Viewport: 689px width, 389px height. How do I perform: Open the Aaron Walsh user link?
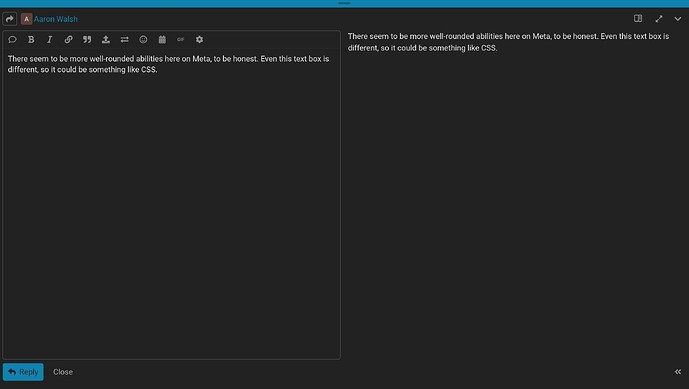[56, 19]
